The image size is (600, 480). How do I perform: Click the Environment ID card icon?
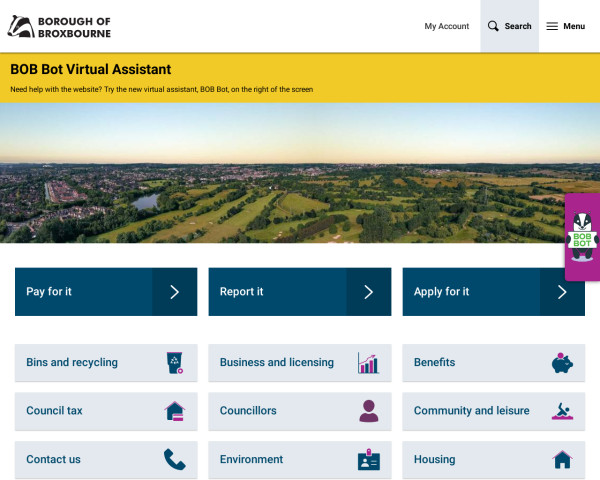[368, 460]
